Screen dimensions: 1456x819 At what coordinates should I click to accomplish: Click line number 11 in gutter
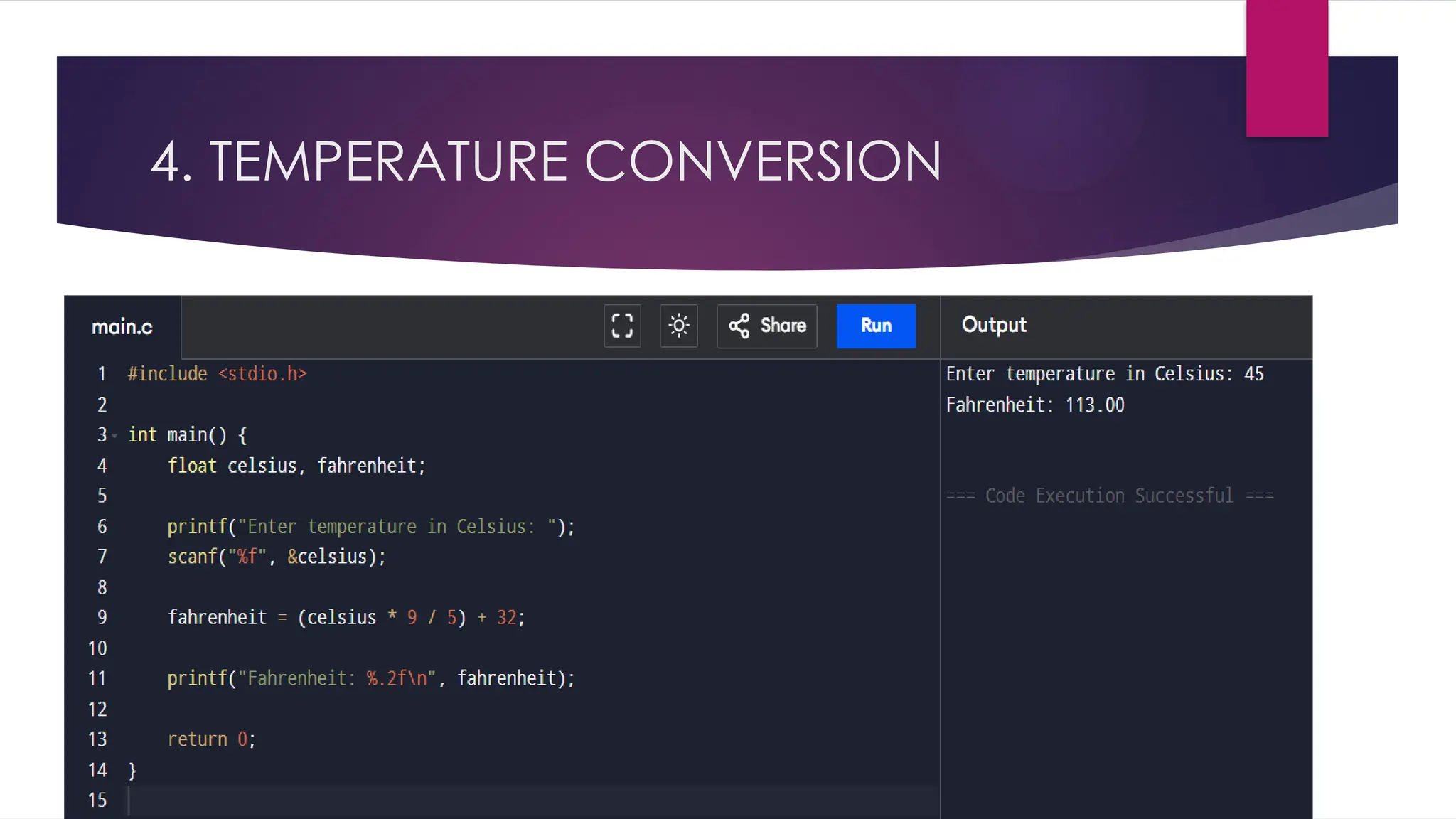(97, 679)
